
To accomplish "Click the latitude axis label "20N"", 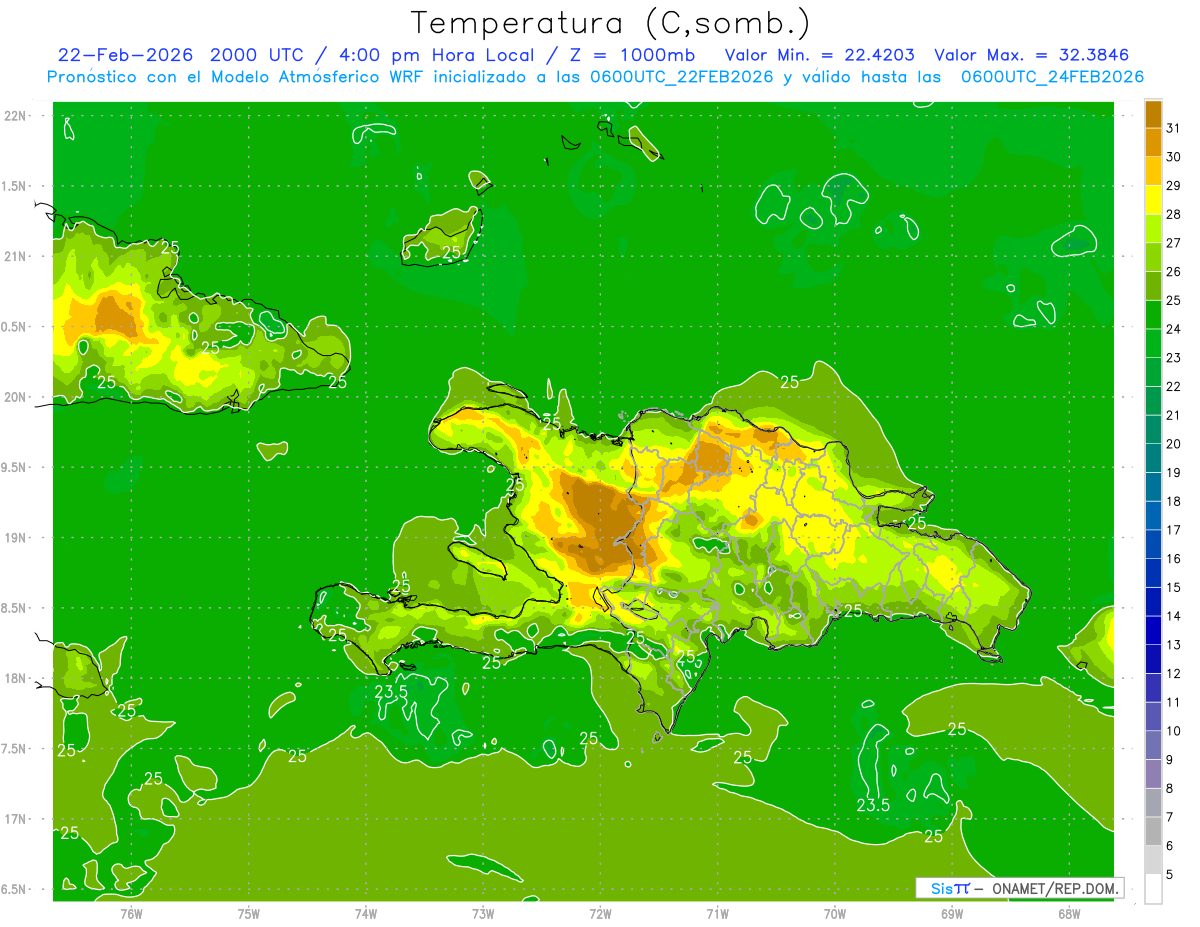I will 14,397.
